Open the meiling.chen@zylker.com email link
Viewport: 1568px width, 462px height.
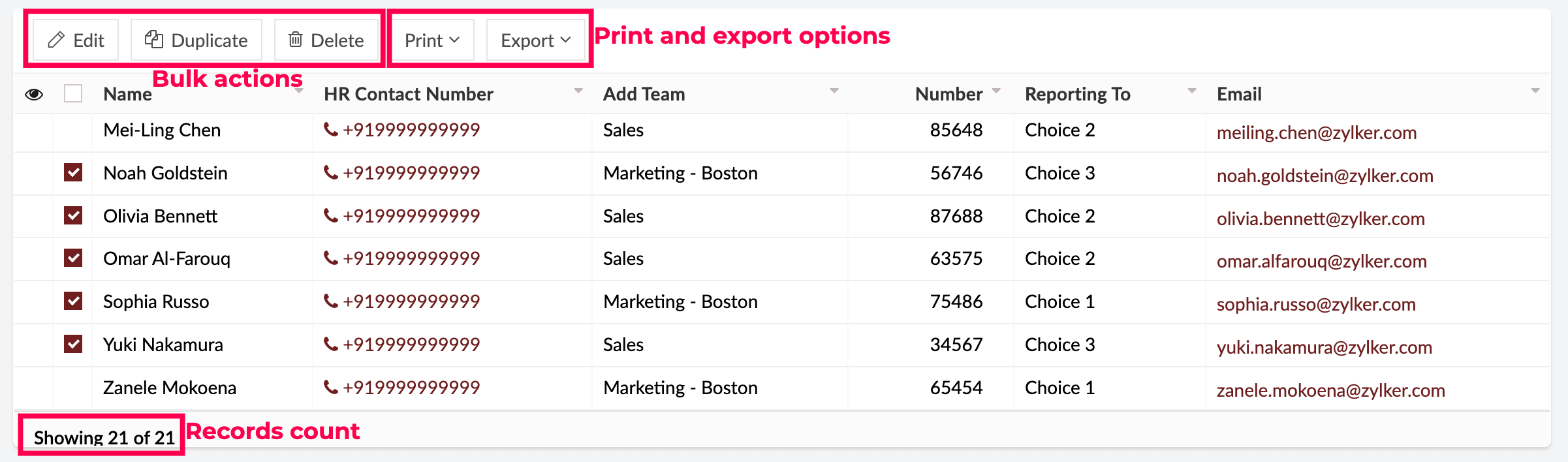click(x=1317, y=133)
